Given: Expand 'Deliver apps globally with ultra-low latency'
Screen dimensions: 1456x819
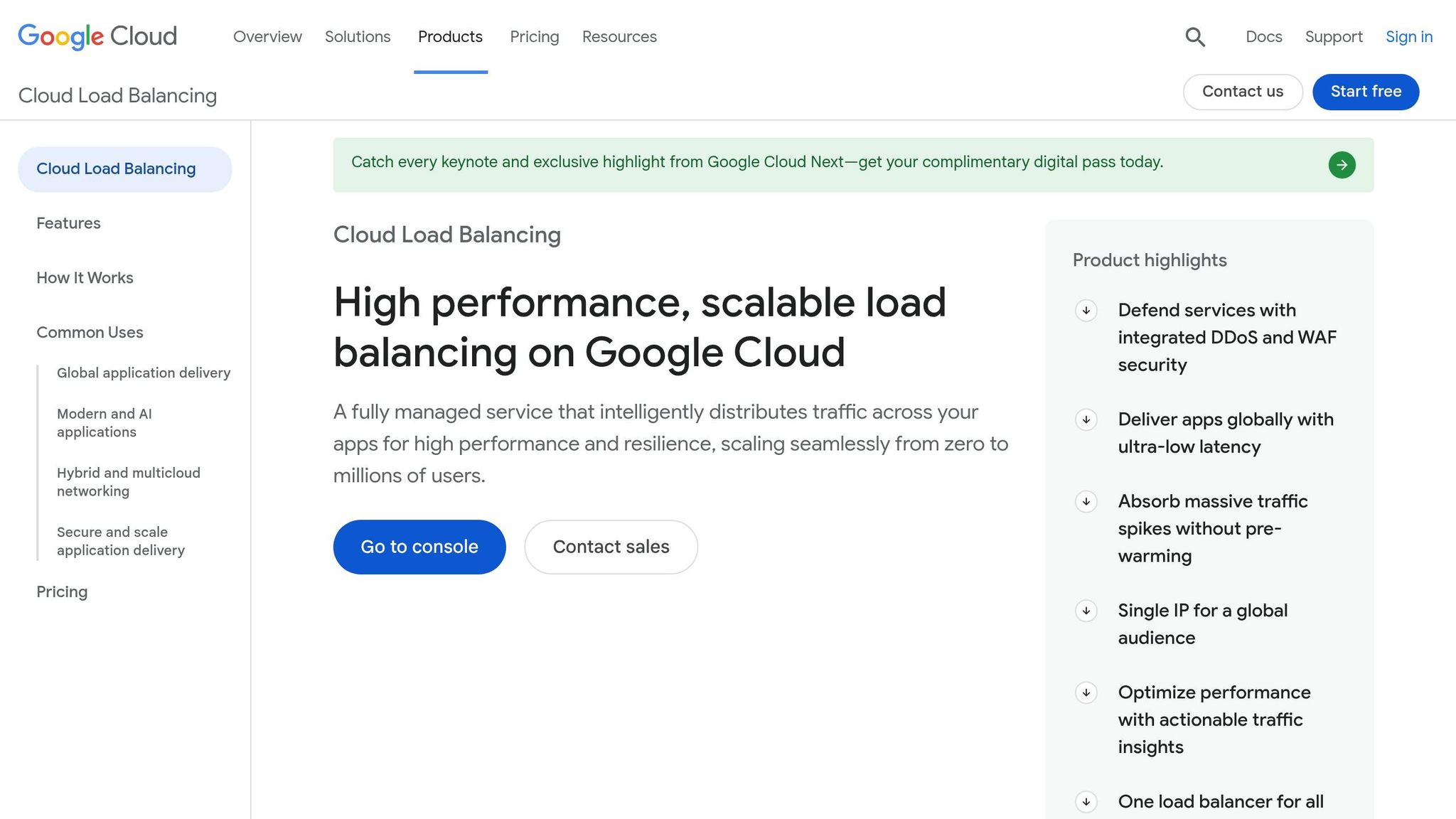Looking at the screenshot, I should tap(1086, 420).
